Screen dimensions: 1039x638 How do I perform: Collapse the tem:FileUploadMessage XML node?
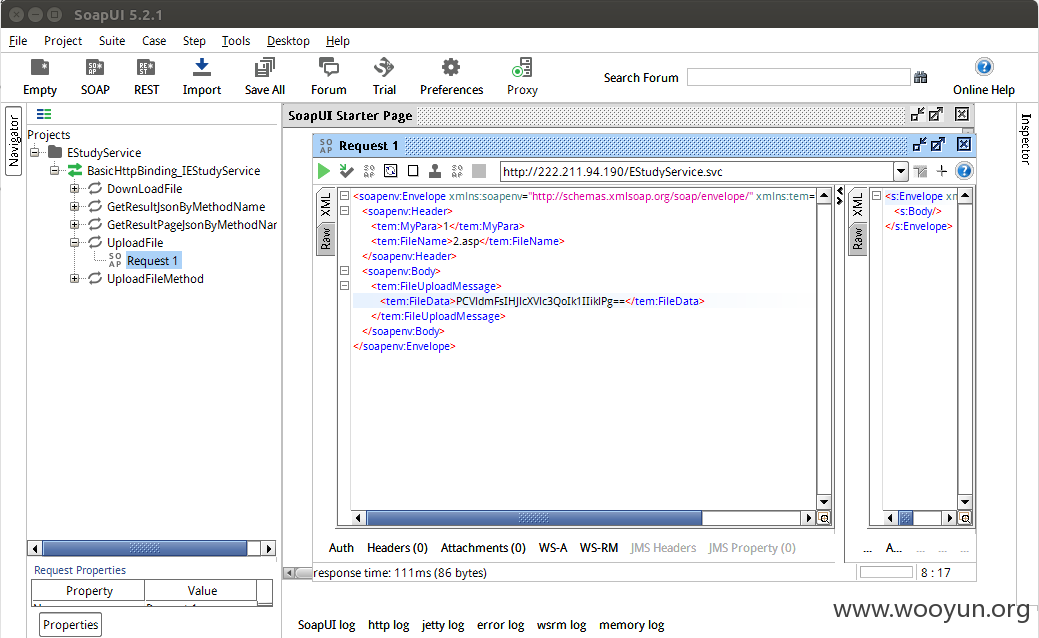point(345,286)
